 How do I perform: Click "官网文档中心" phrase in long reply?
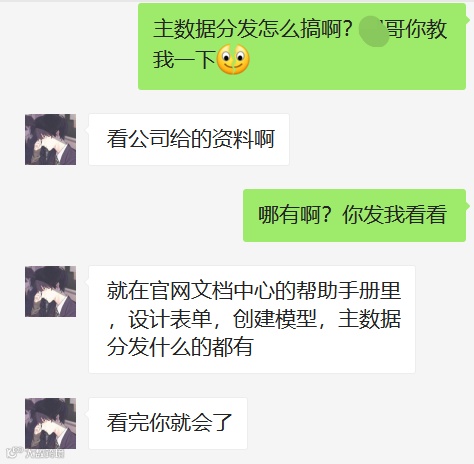[212, 291]
